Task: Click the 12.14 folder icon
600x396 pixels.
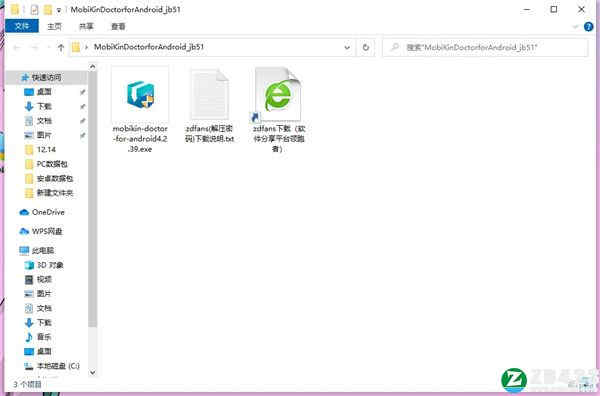Action: (29, 149)
